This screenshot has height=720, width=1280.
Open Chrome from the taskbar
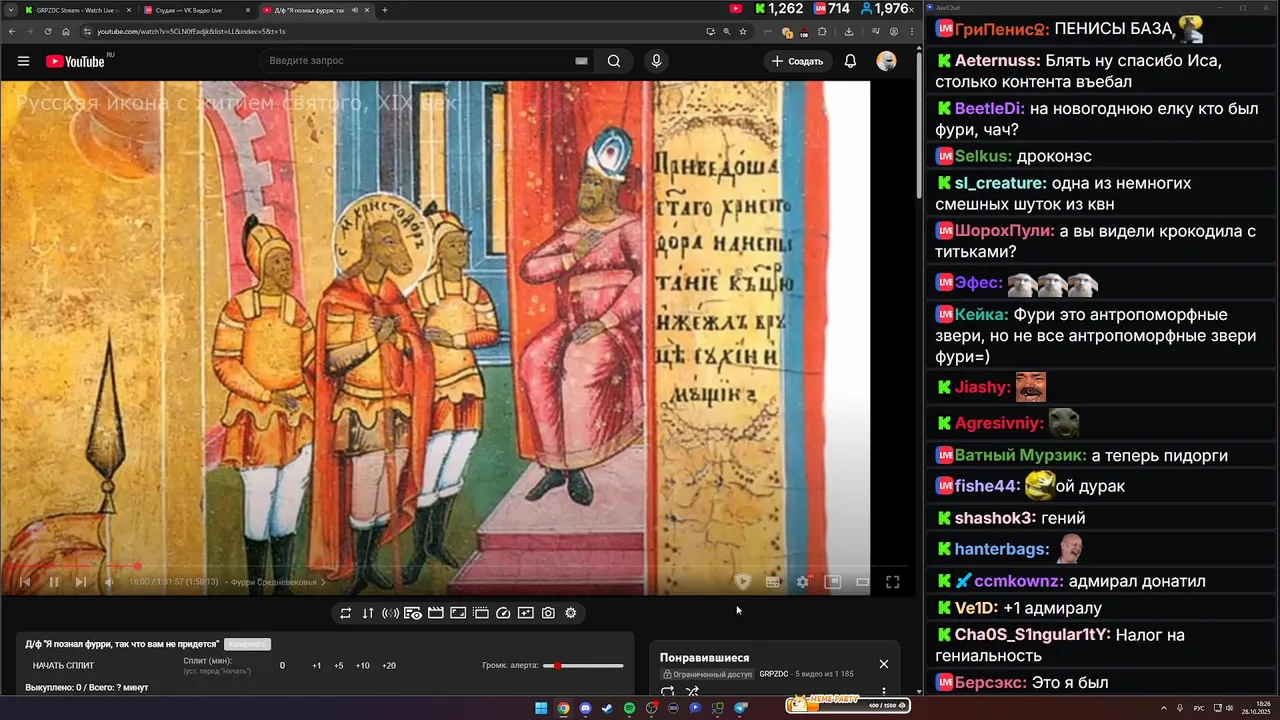click(563, 708)
